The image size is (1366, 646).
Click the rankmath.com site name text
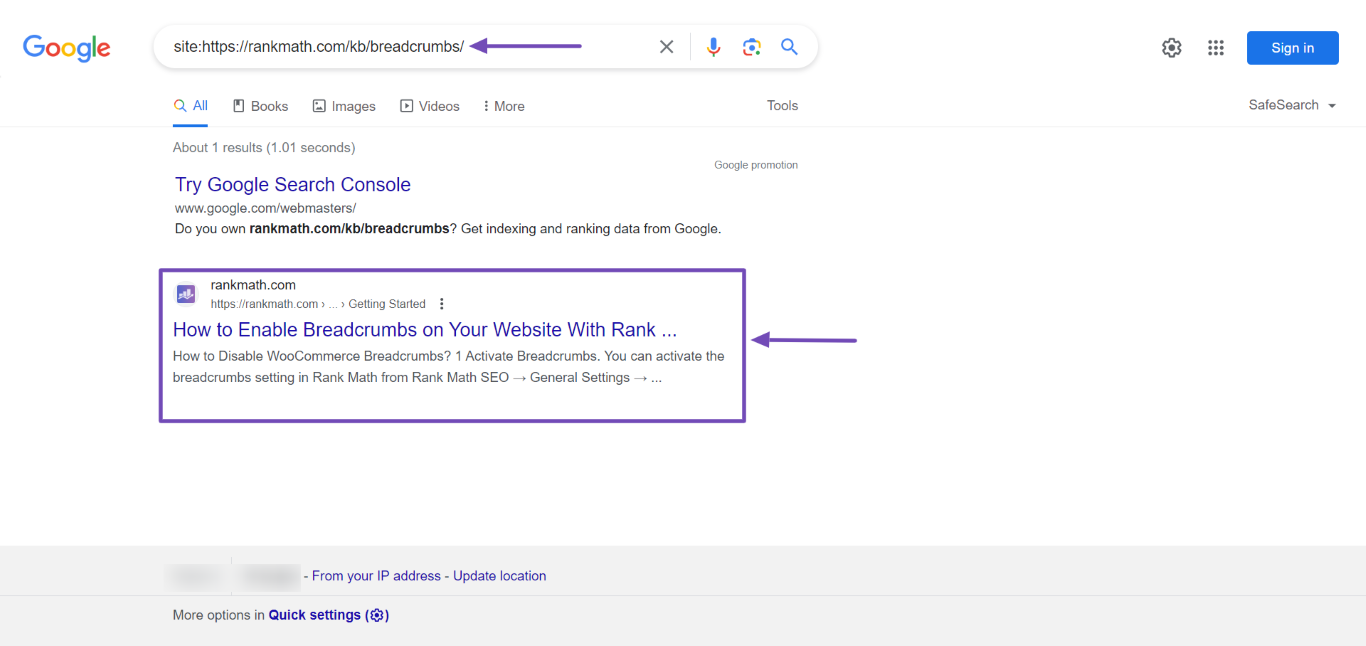pyautogui.click(x=253, y=285)
